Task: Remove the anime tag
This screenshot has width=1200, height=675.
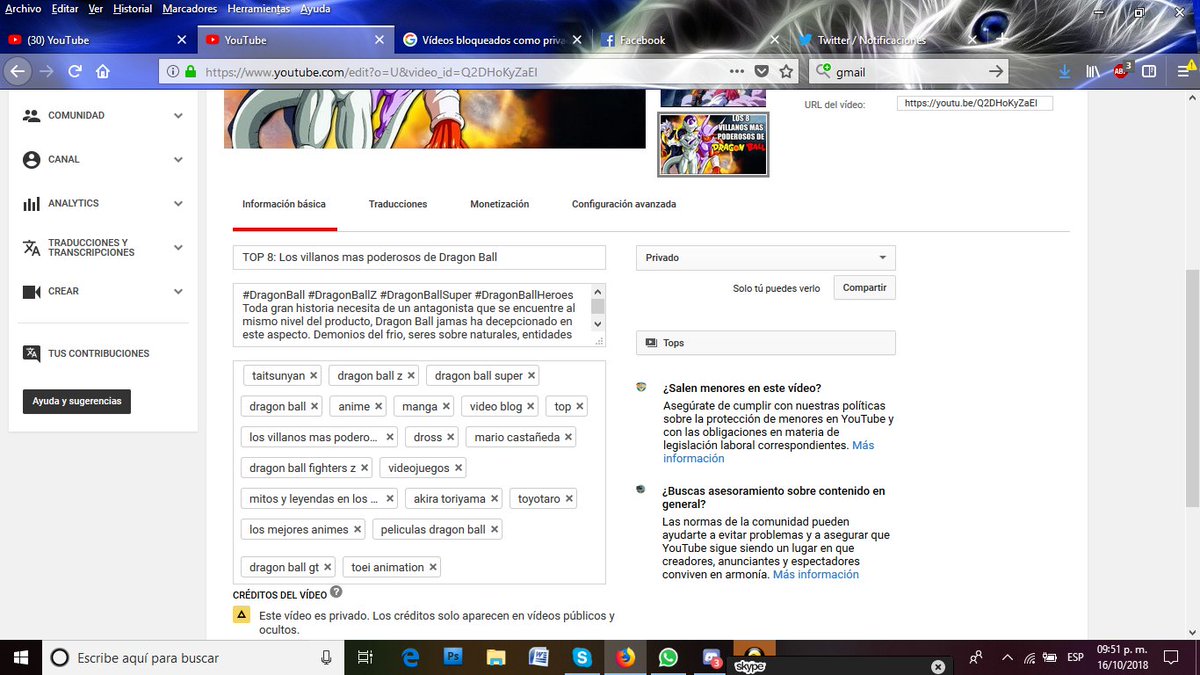Action: pos(379,407)
